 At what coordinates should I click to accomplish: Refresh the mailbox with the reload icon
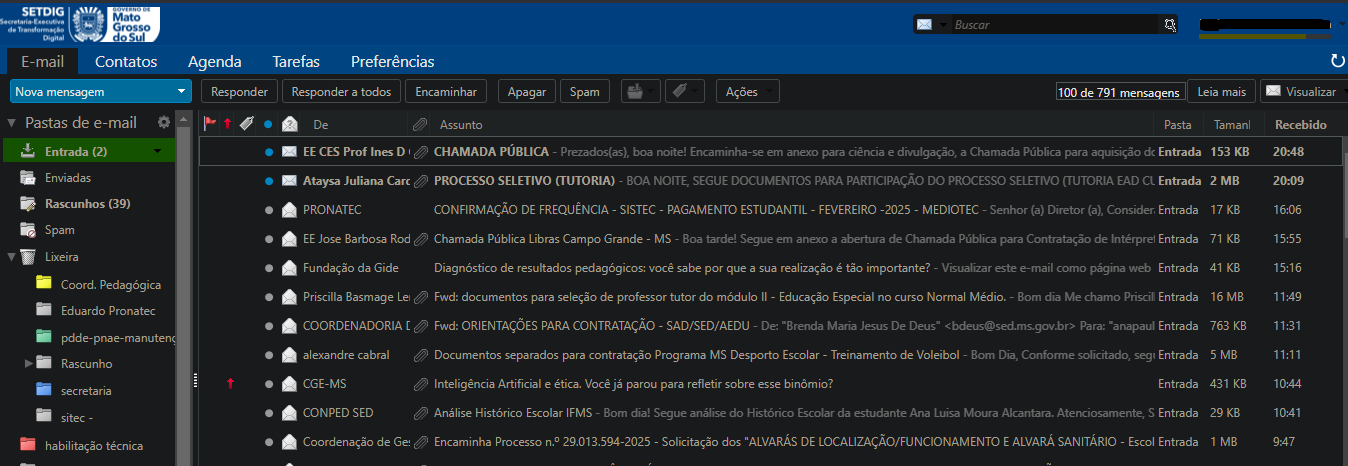click(1337, 62)
